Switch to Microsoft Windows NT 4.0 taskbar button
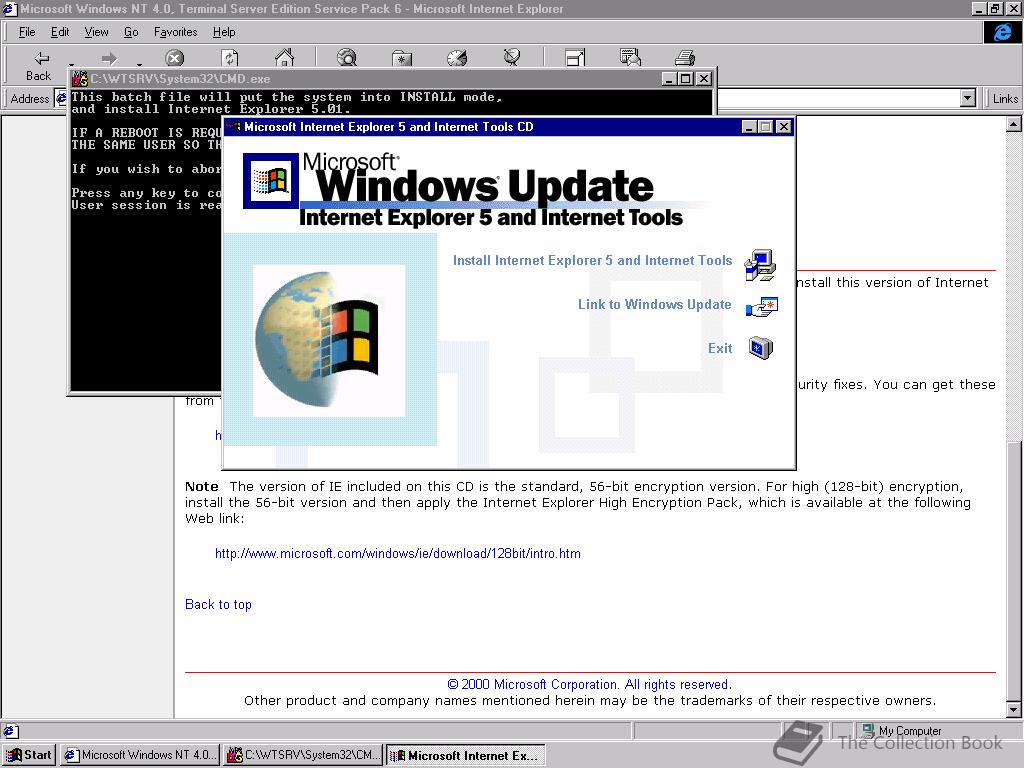Screen dimensions: 1024x768 coord(140,755)
